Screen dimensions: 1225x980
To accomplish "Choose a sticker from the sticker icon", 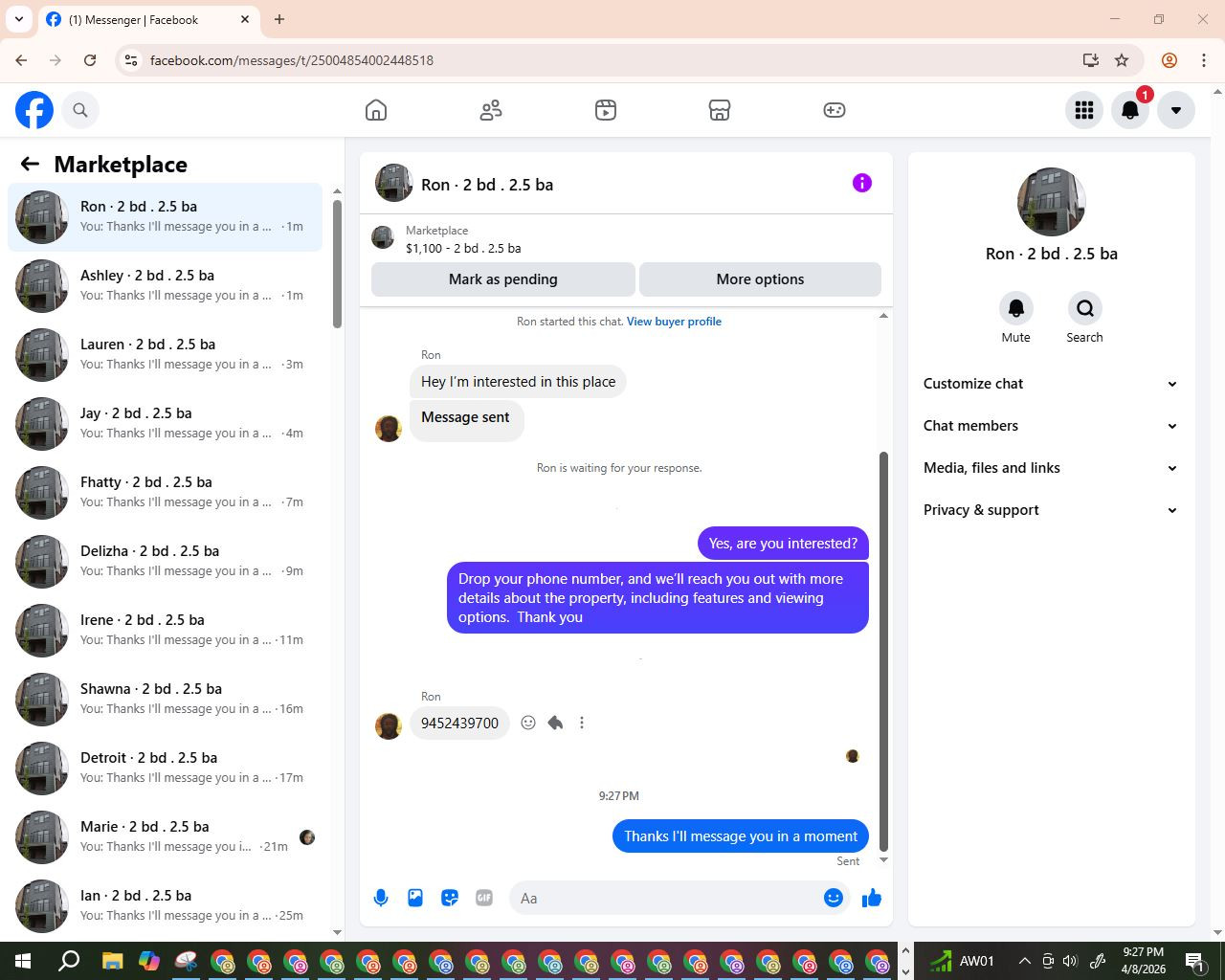I will point(450,898).
